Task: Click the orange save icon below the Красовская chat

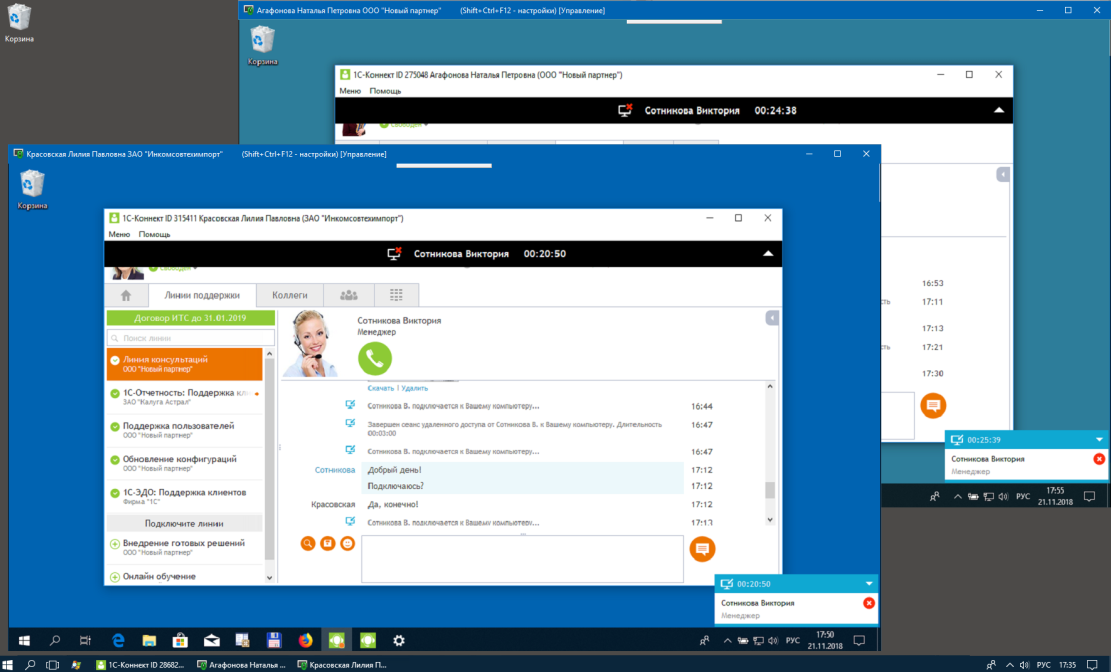Action: click(327, 543)
